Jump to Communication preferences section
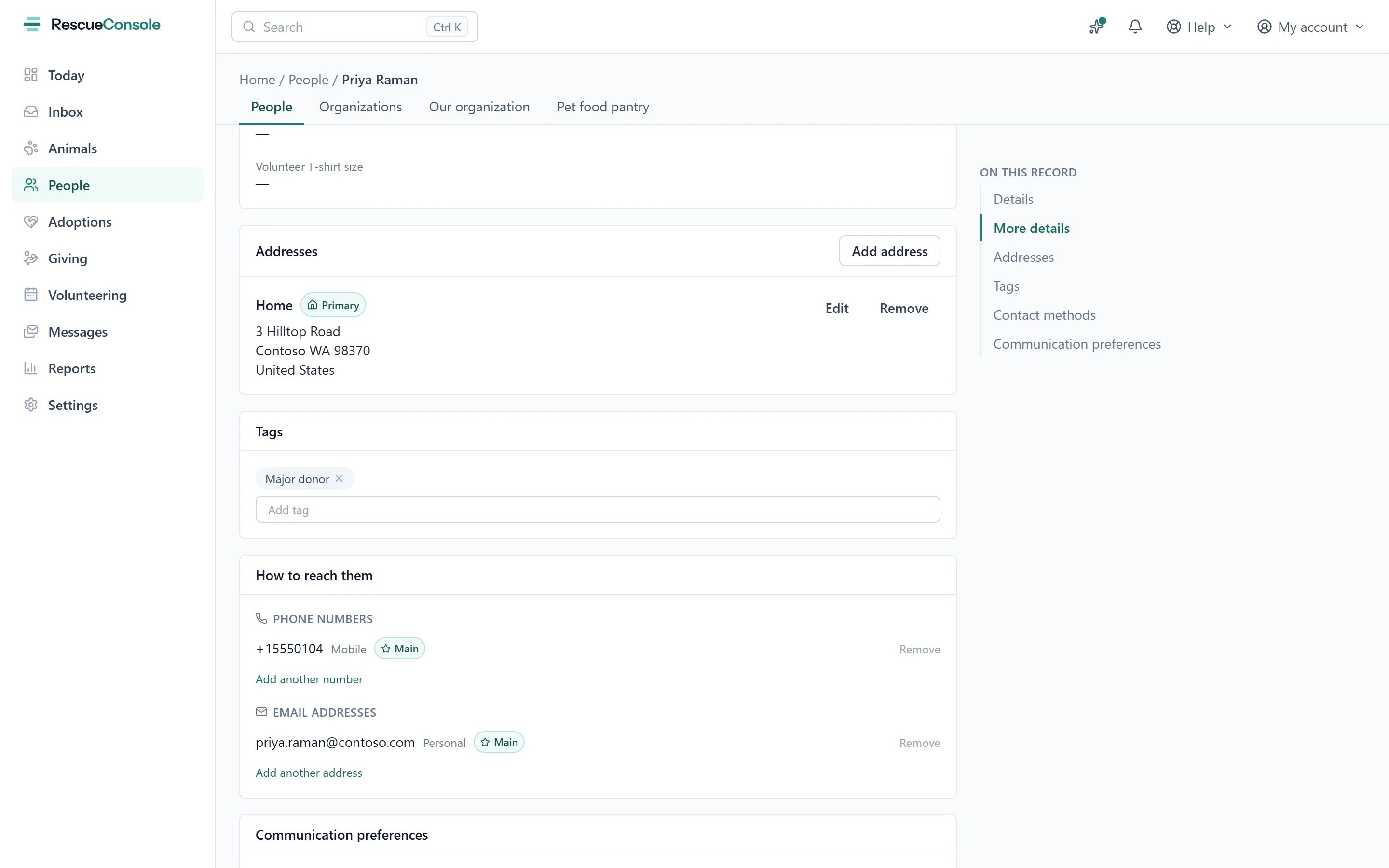Image resolution: width=1389 pixels, height=868 pixels. click(1077, 344)
